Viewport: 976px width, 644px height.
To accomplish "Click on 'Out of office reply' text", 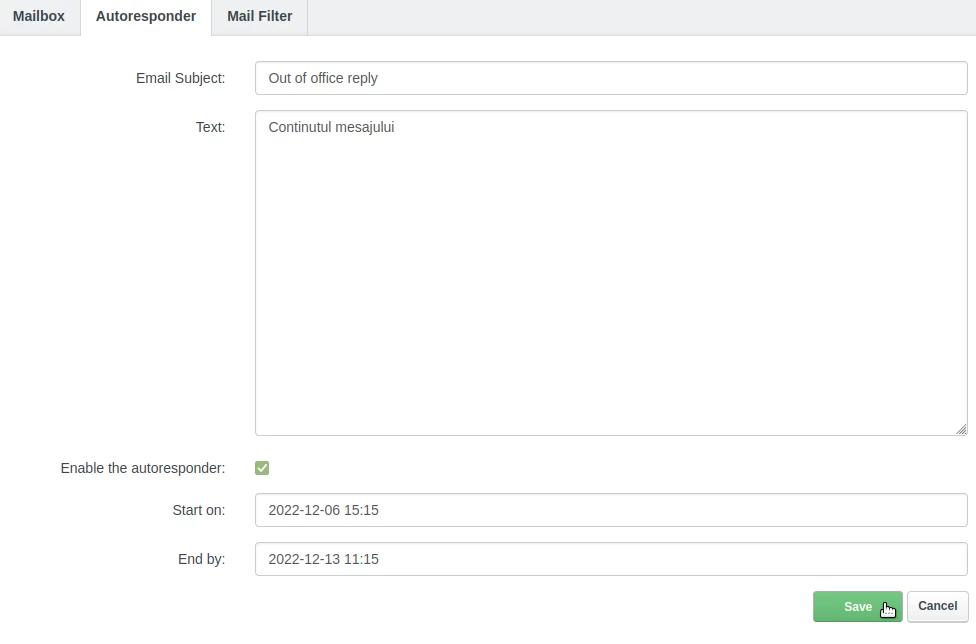I will coord(323,78).
